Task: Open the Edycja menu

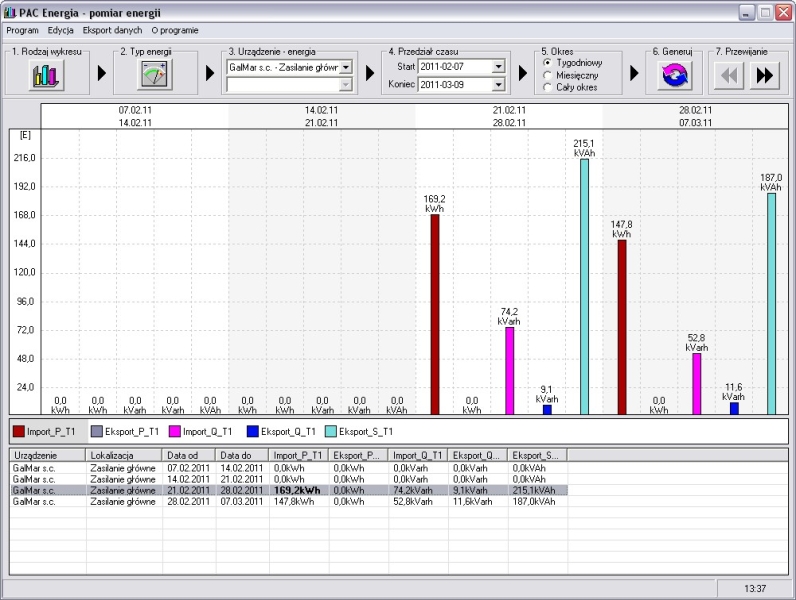Action: pos(61,30)
